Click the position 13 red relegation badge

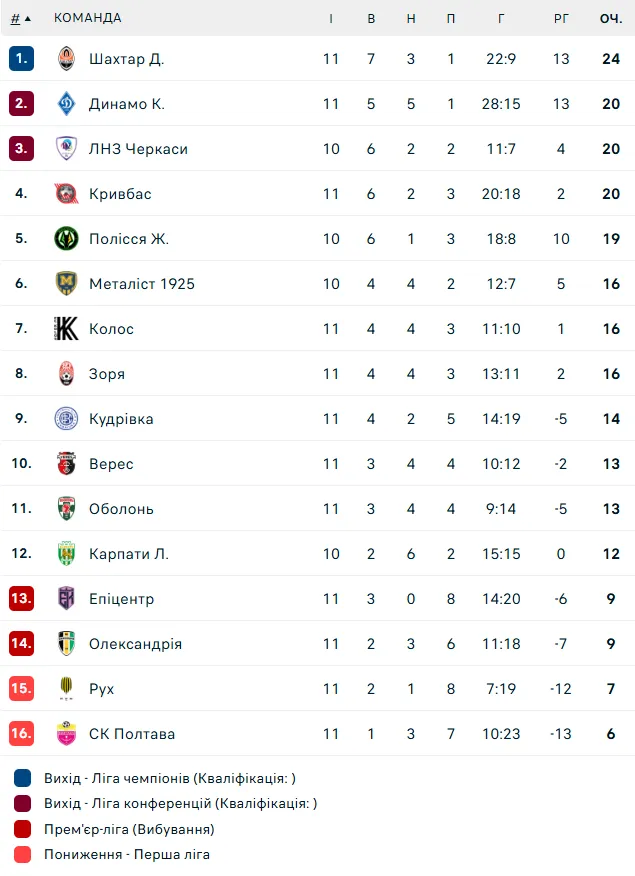(21, 599)
